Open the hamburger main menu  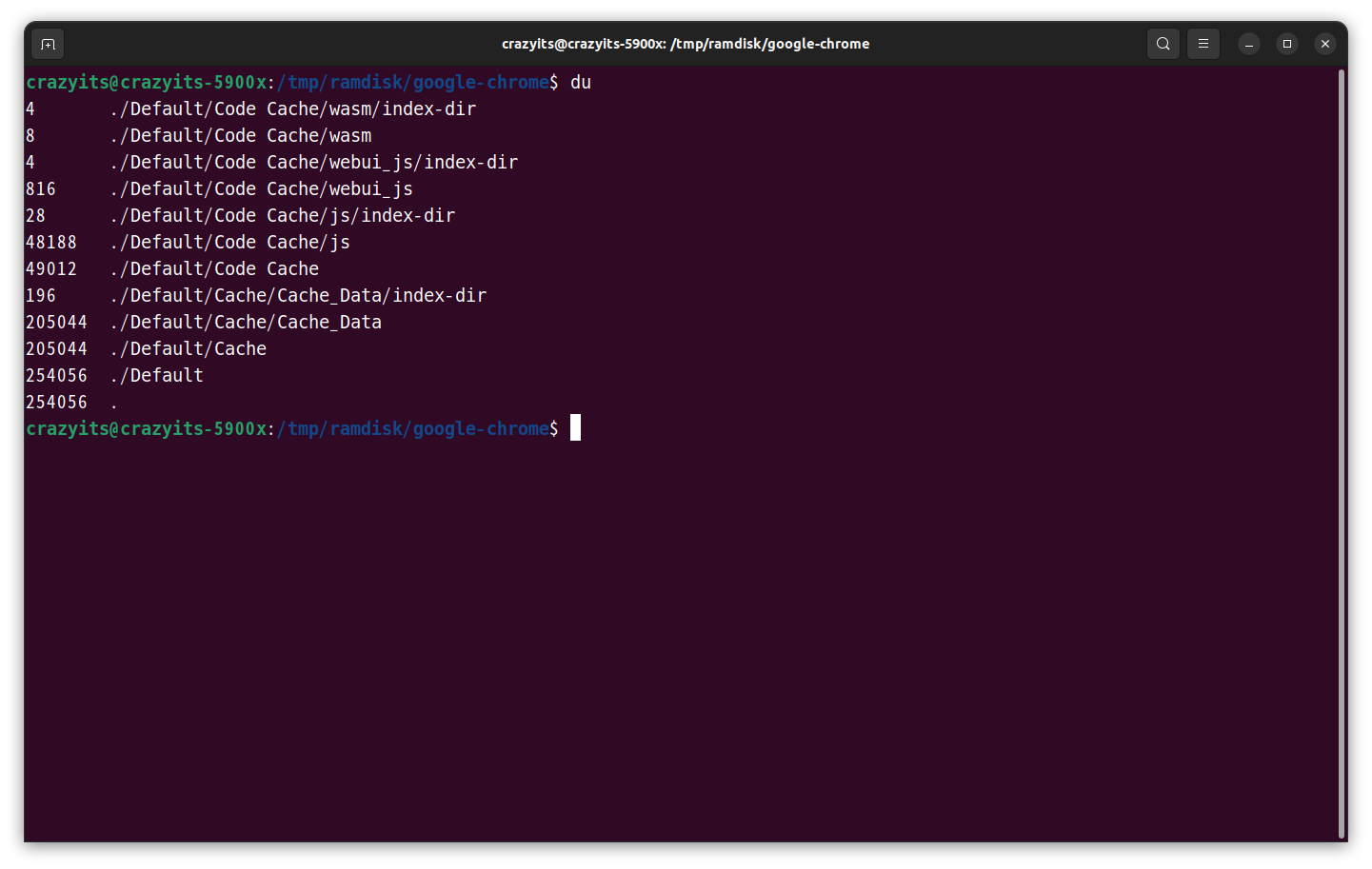pyautogui.click(x=1203, y=44)
